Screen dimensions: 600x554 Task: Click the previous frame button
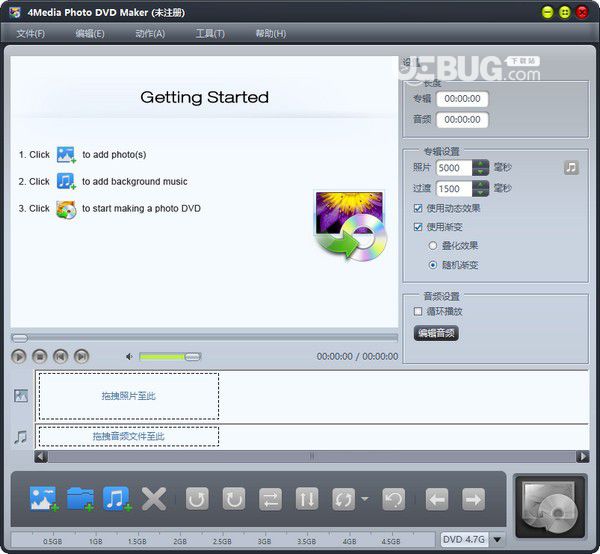click(60, 357)
